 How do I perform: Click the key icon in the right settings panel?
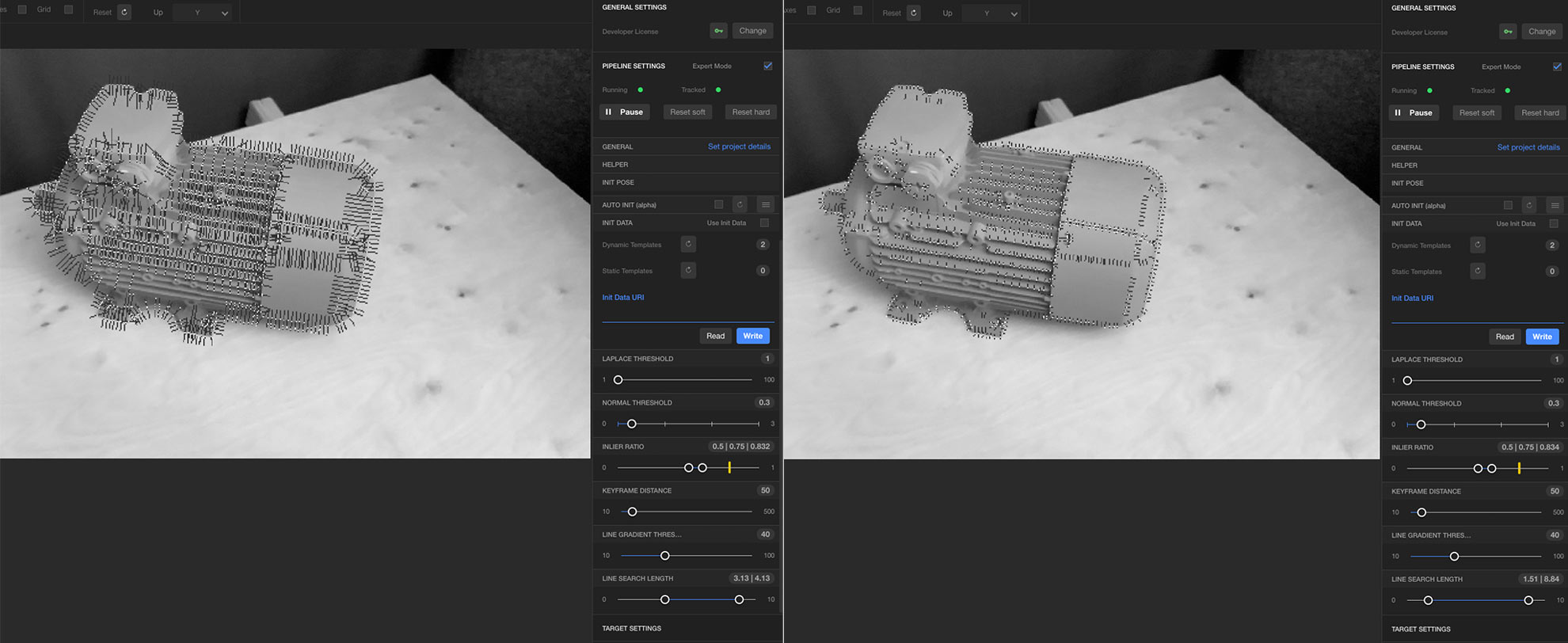pyautogui.click(x=1508, y=32)
